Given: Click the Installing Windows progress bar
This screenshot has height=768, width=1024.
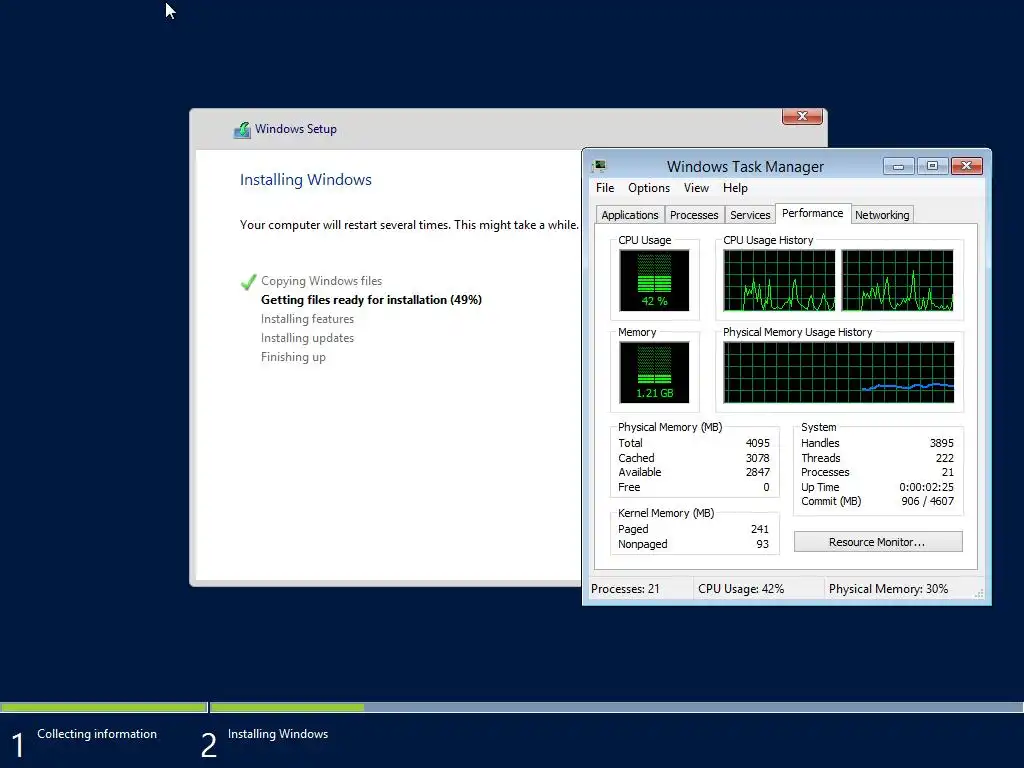Looking at the screenshot, I should pyautogui.click(x=616, y=707).
